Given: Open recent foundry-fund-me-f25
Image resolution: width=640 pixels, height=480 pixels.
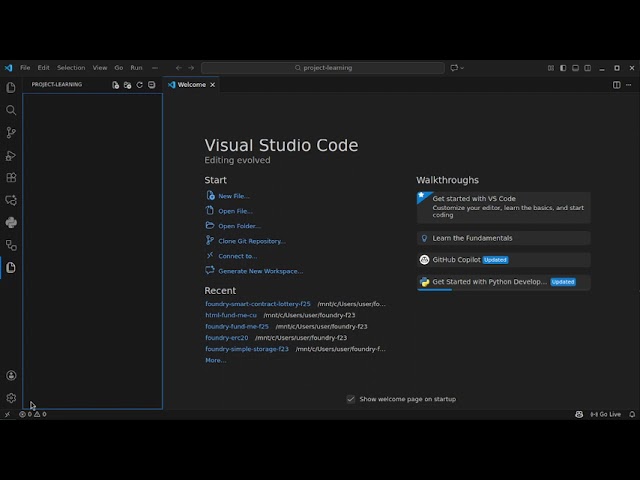Looking at the screenshot, I should click(237, 327).
